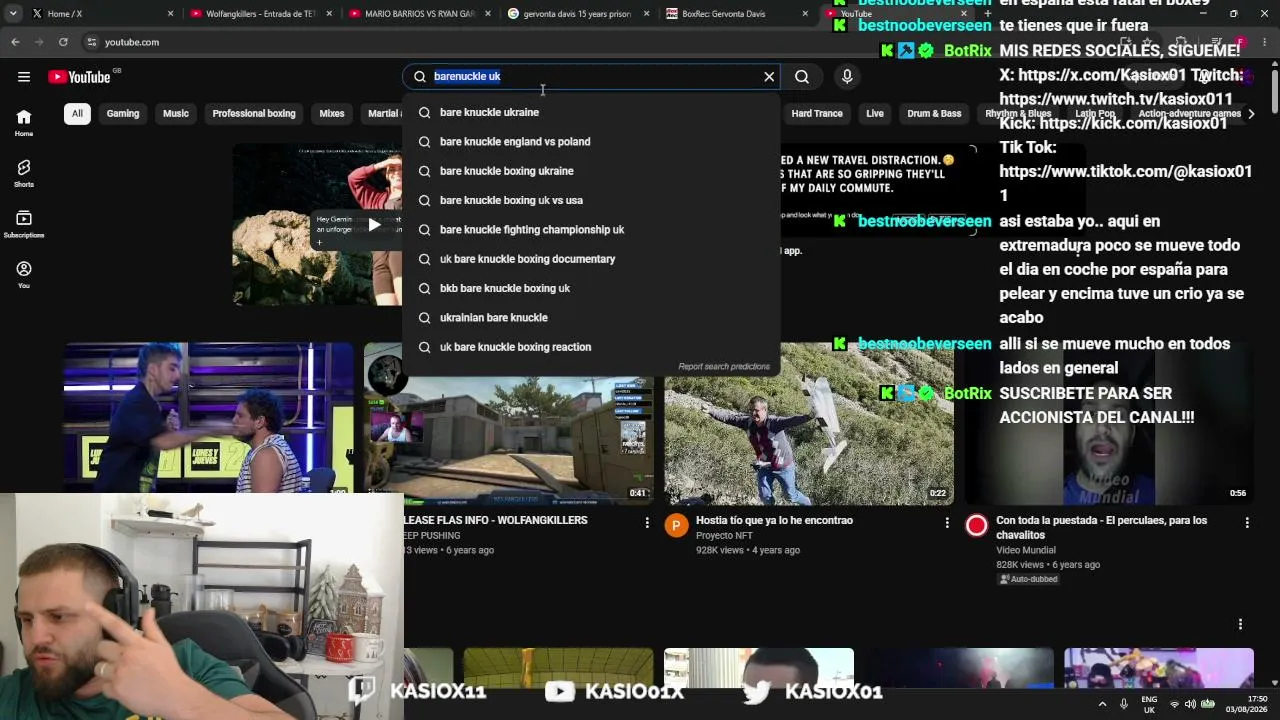Open the YouTube guide hamburger menu
This screenshot has width=1280, height=720.
[x=24, y=77]
